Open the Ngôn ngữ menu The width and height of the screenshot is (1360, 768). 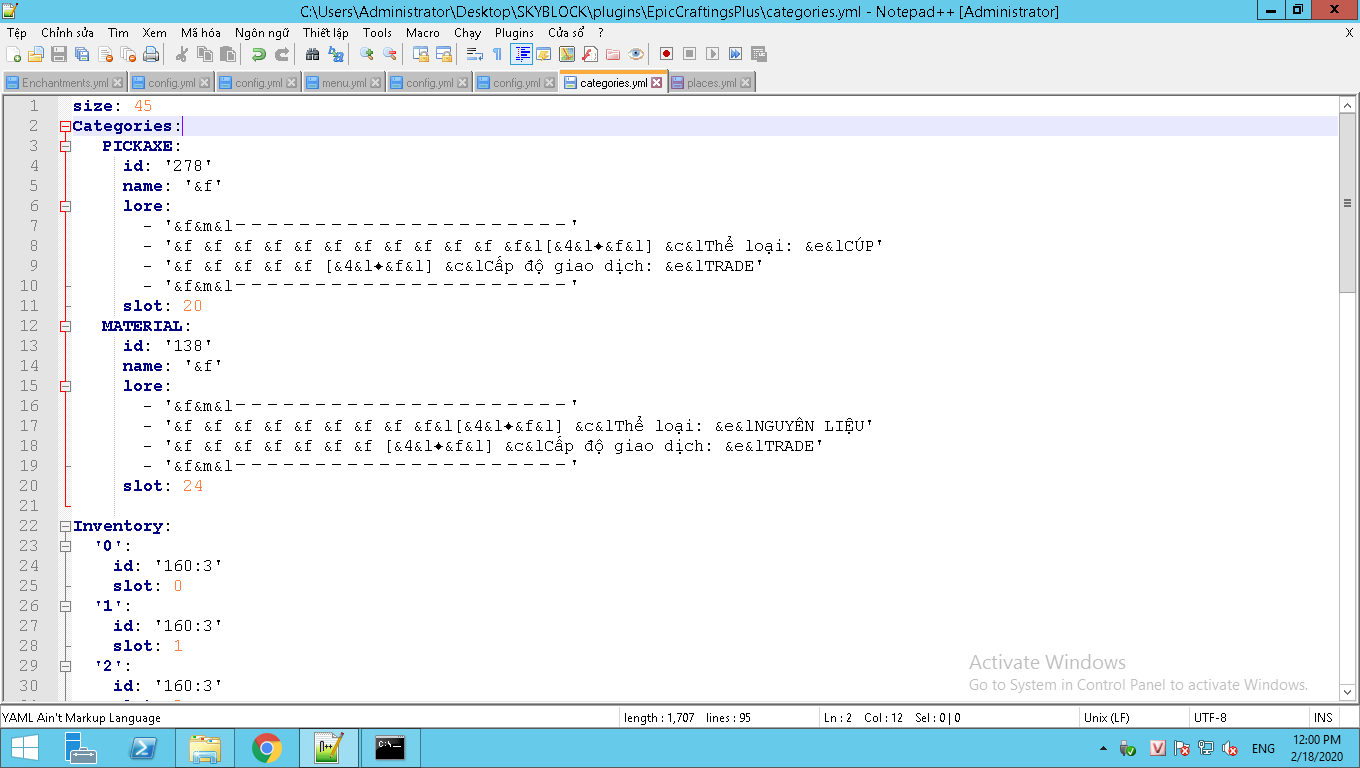pyautogui.click(x=262, y=33)
